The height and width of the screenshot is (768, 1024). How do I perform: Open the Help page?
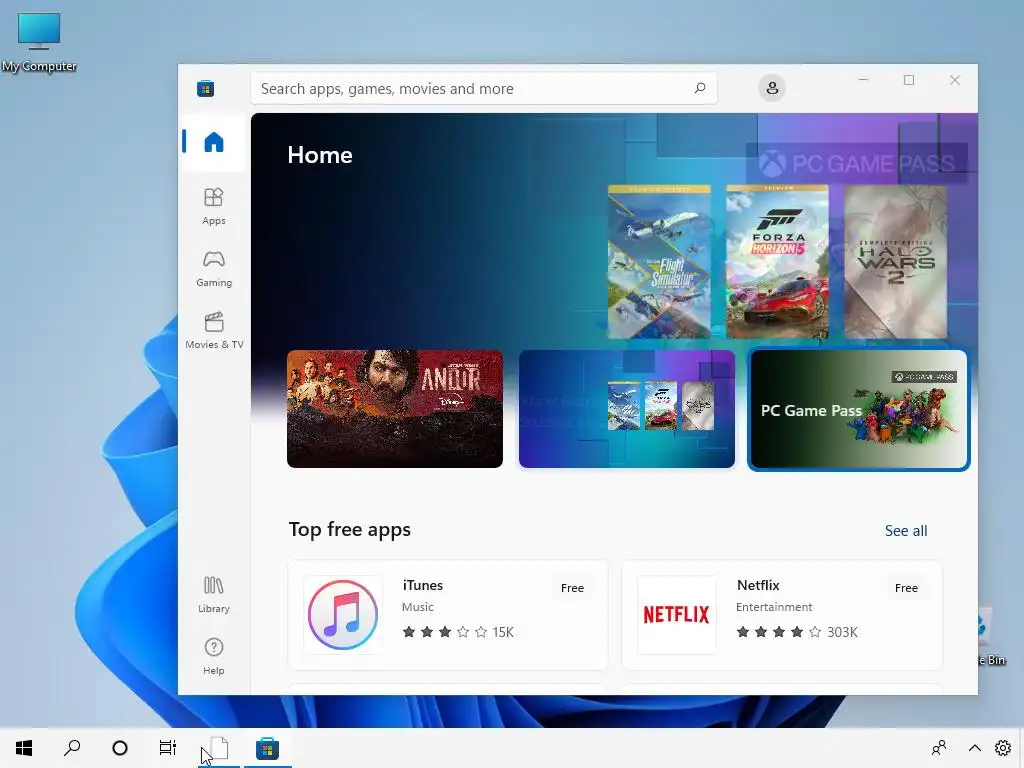pos(214,656)
